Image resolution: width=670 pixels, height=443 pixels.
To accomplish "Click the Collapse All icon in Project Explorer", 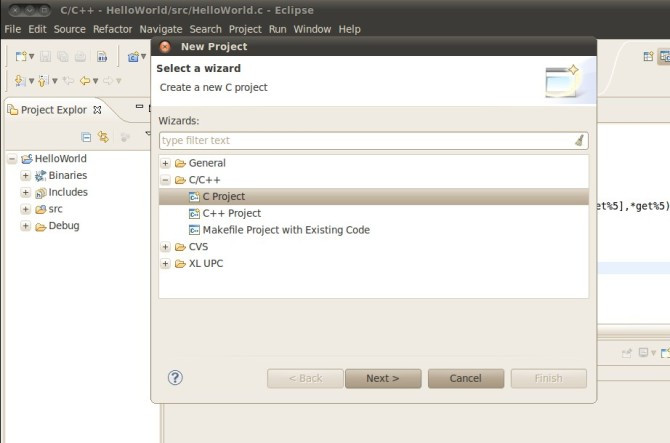I will point(86,137).
